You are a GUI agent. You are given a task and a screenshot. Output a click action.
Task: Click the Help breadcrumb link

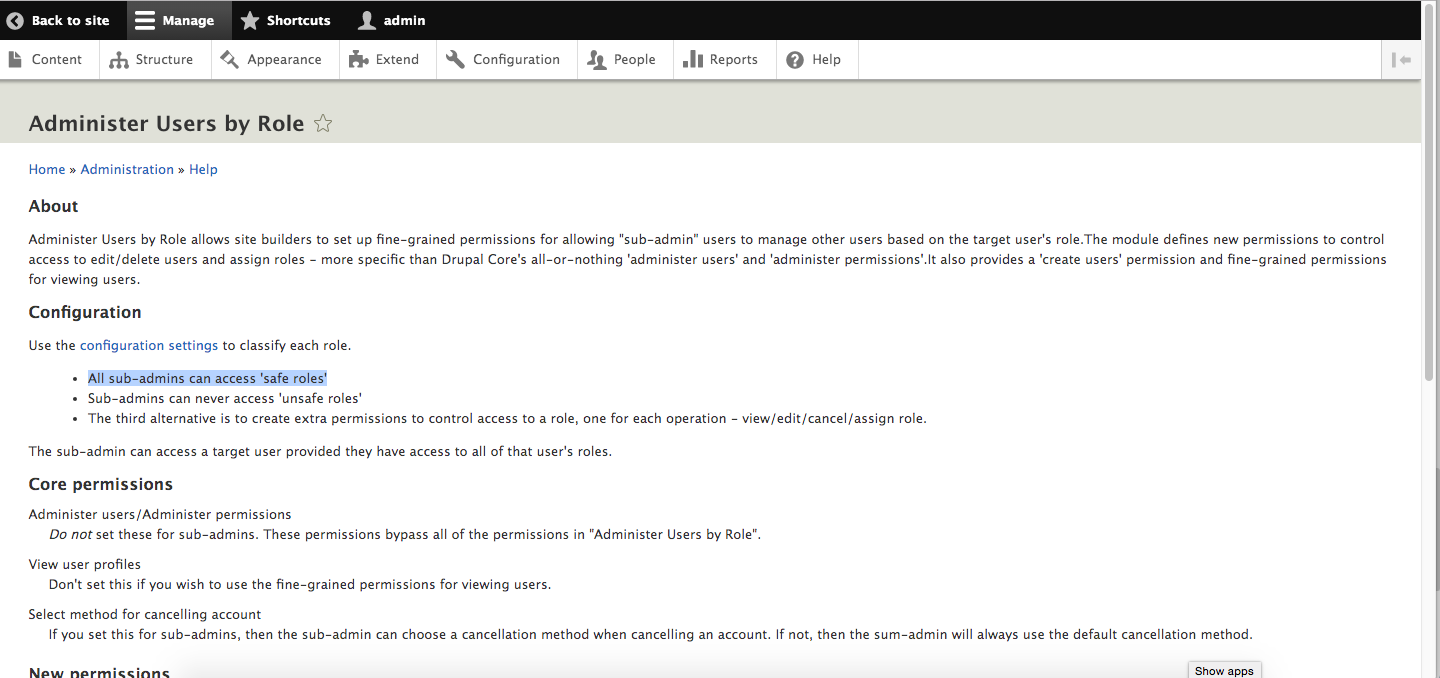coord(203,170)
